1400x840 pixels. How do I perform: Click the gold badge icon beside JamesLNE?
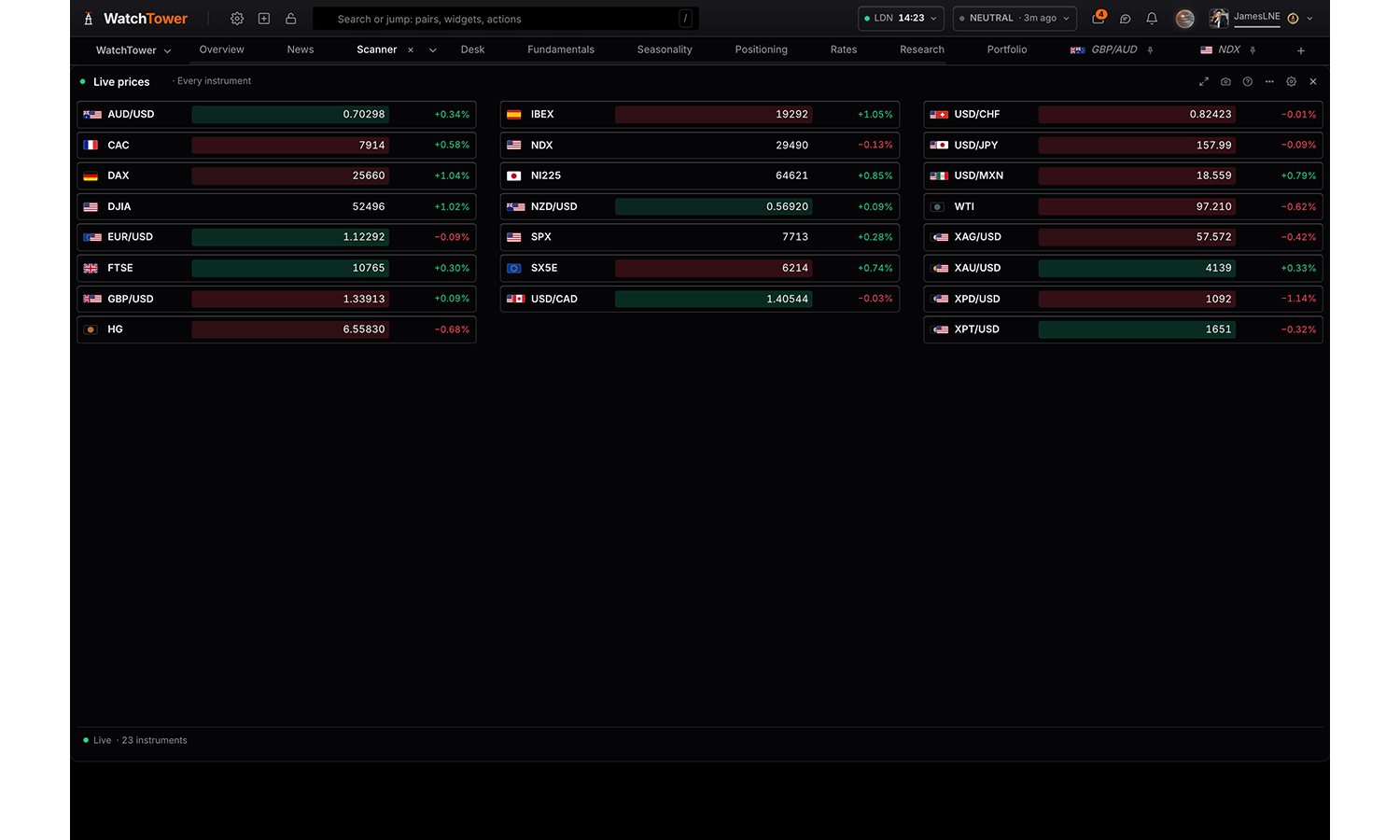[x=1293, y=19]
